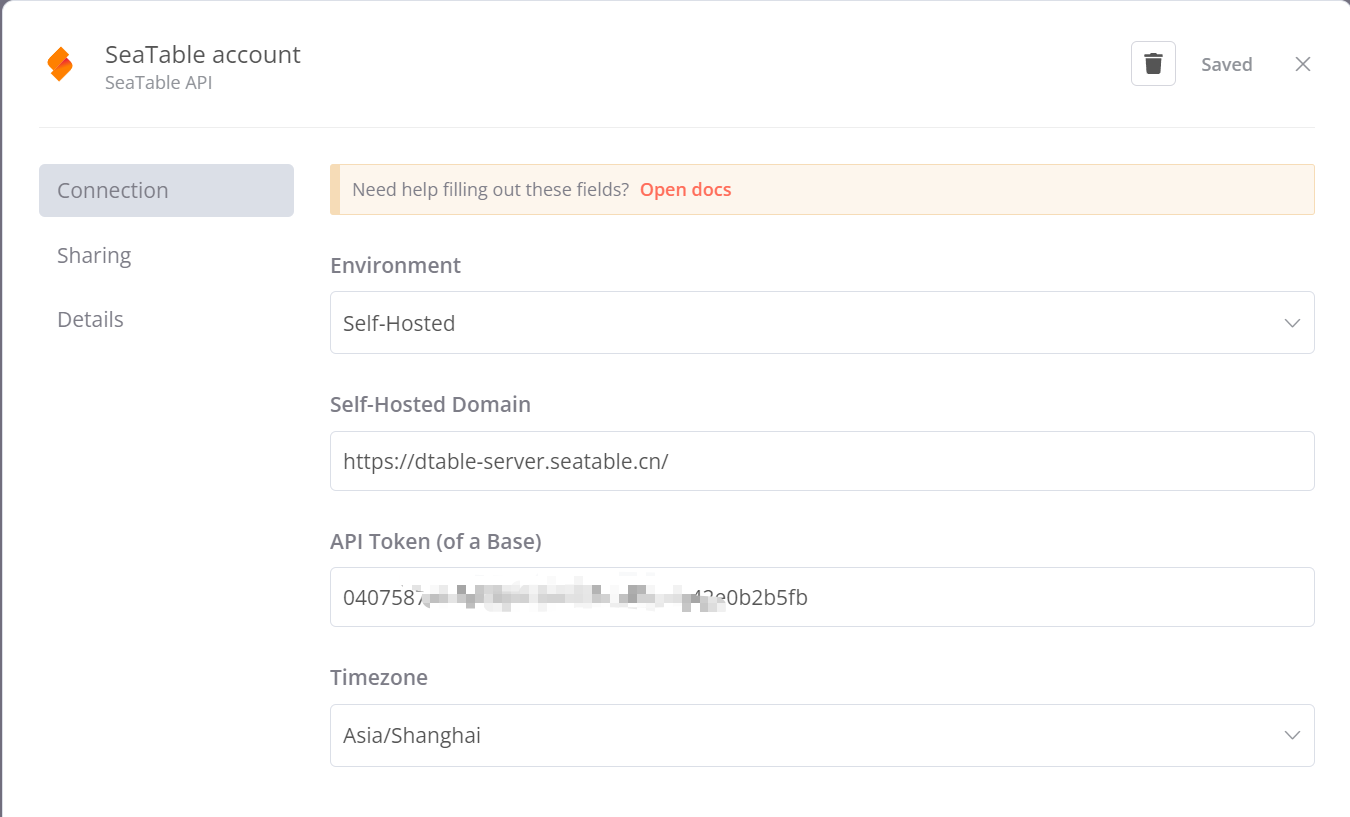Click the 'Need help filling out these fields?' text
This screenshot has height=817, width=1350.
(x=490, y=189)
